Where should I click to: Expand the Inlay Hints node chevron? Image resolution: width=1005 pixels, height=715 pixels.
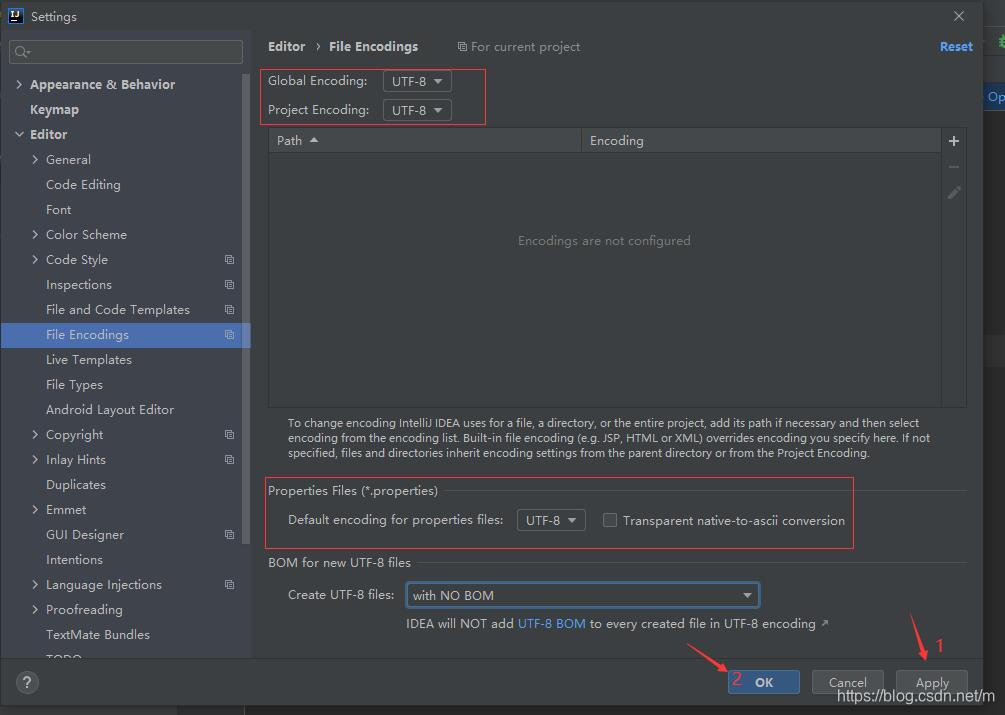point(35,459)
